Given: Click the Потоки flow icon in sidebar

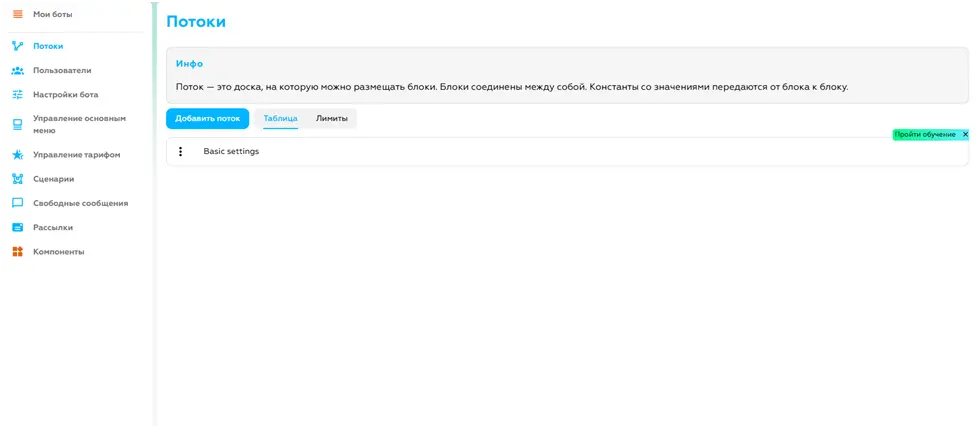Looking at the screenshot, I should tap(17, 46).
